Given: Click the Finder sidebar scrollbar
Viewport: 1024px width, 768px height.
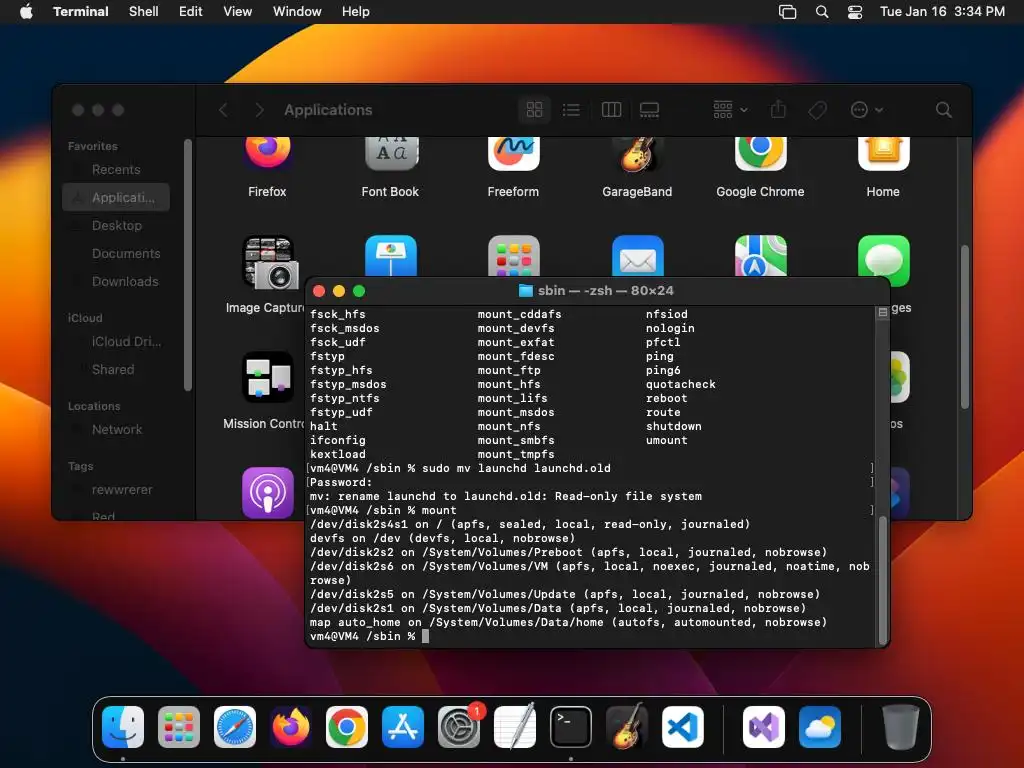Looking at the screenshot, I should (188, 264).
